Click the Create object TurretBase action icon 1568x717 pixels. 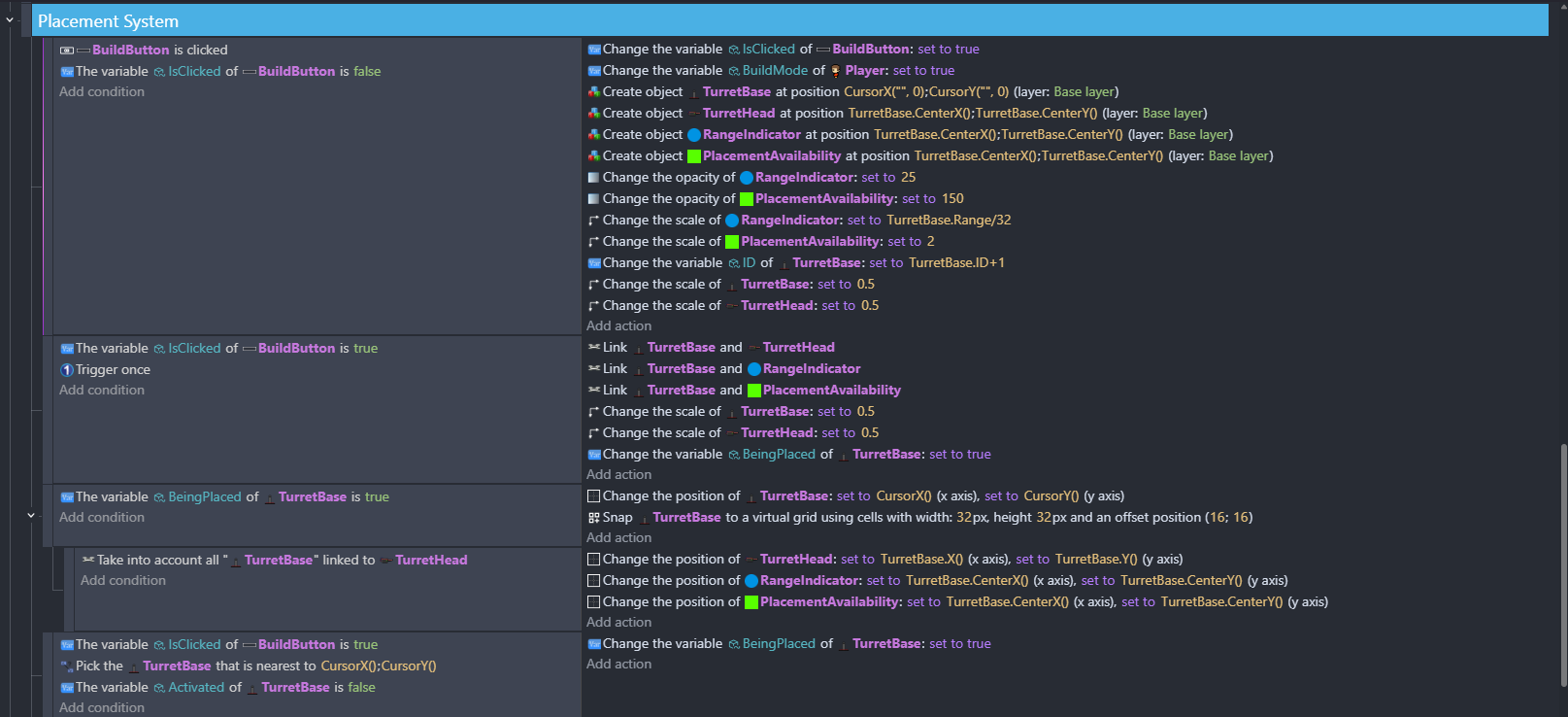click(593, 92)
